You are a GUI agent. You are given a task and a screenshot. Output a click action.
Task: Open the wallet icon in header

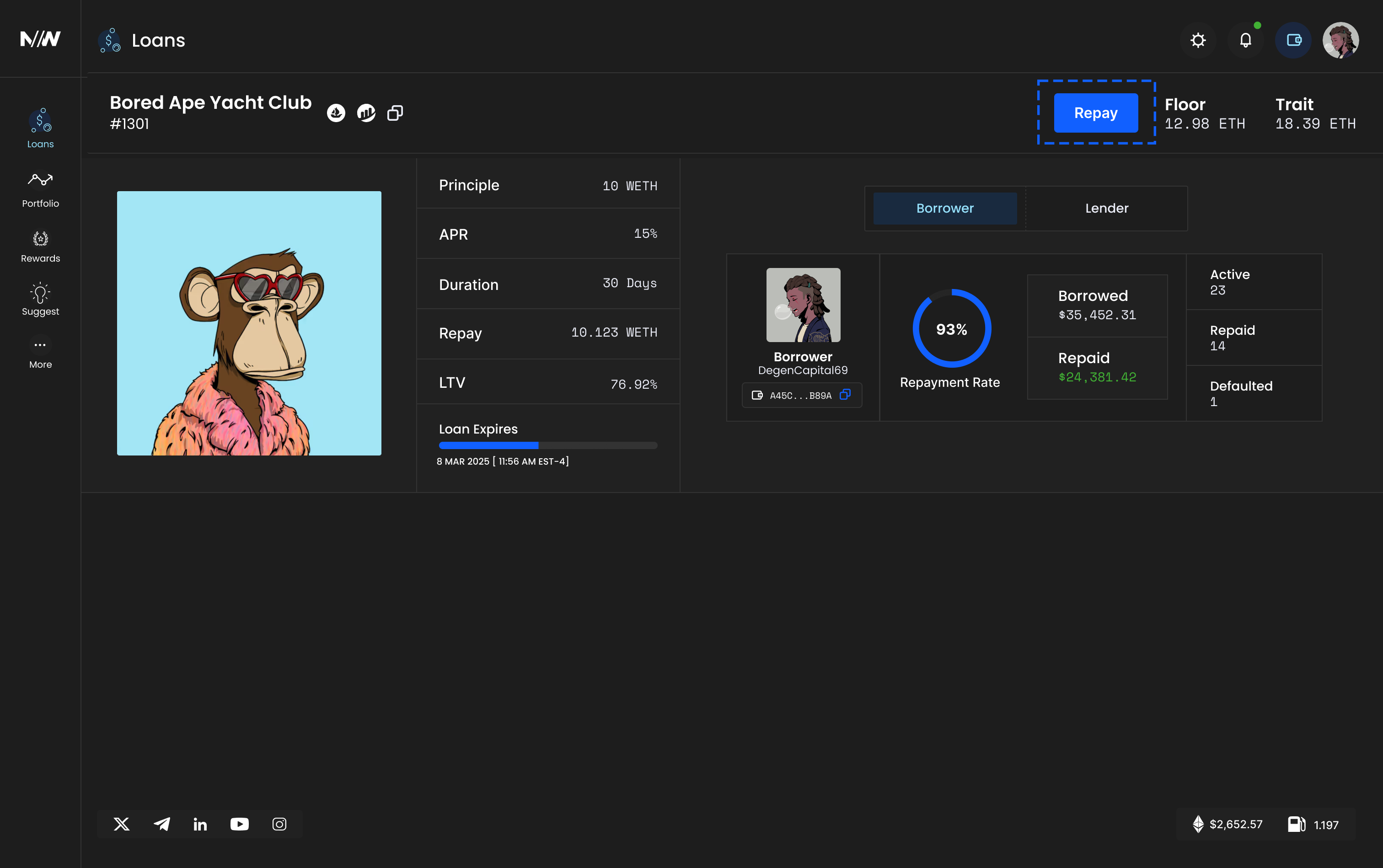1293,40
